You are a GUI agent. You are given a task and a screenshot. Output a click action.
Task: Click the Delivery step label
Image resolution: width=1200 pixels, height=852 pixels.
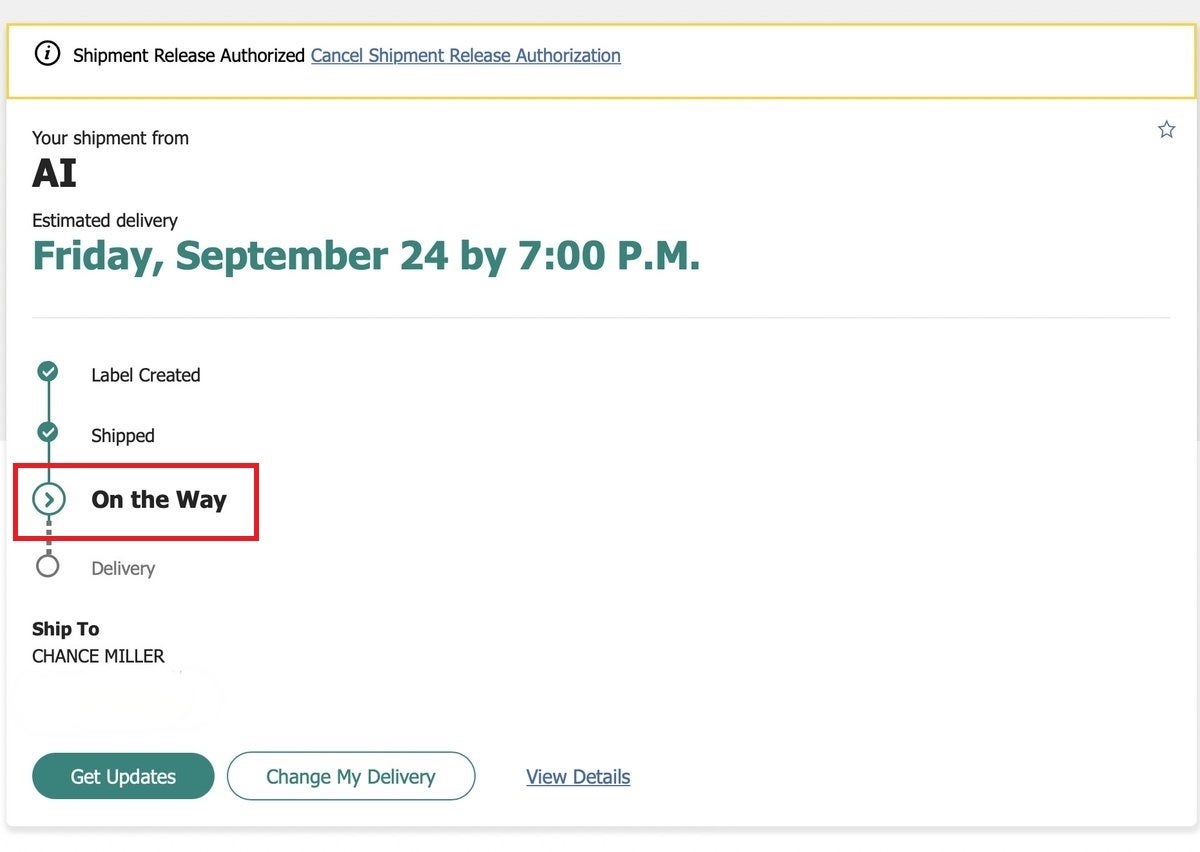coord(123,568)
